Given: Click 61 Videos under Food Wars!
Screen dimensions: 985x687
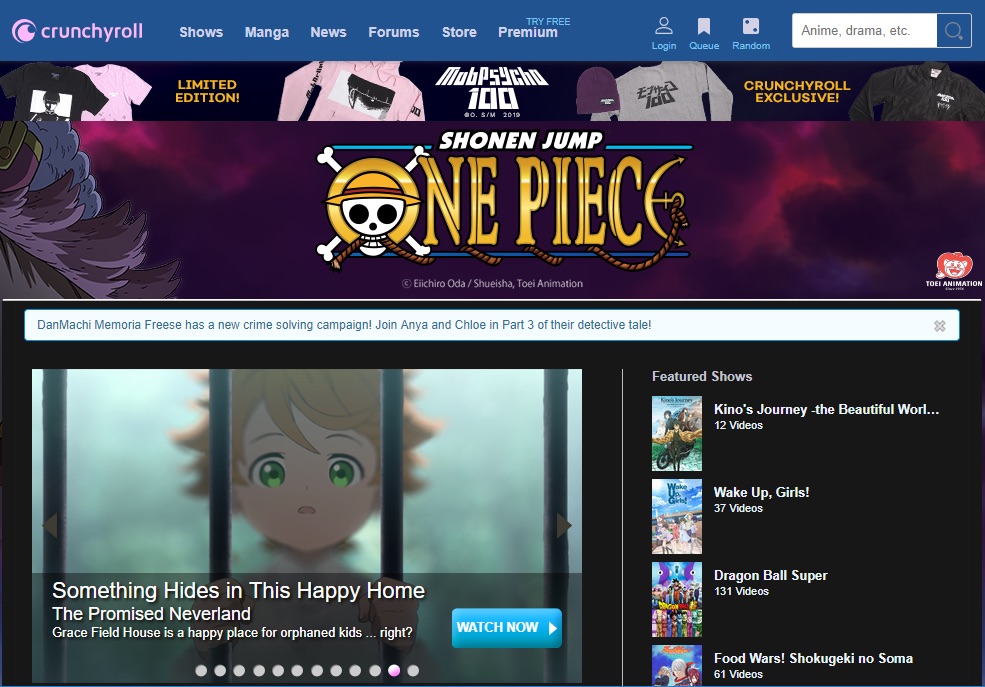Looking at the screenshot, I should tap(738, 674).
